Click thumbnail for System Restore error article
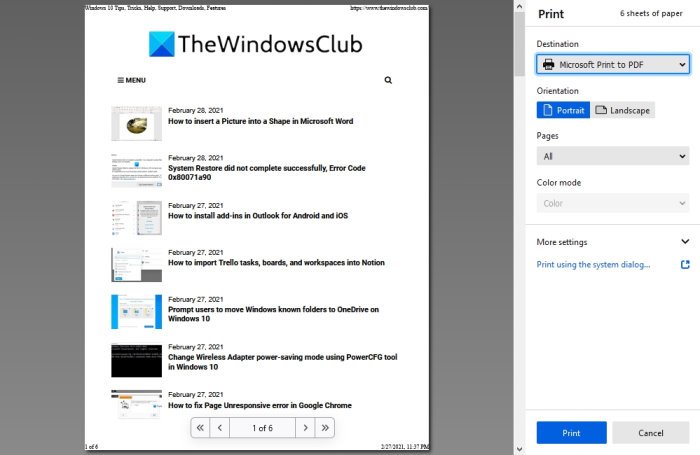700x455 pixels. [137, 171]
